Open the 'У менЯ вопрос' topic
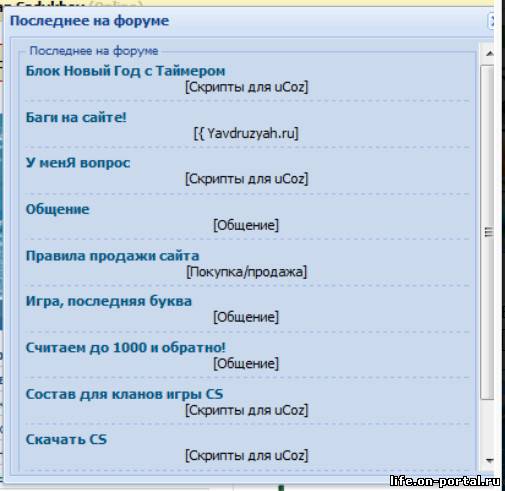 click(x=78, y=163)
